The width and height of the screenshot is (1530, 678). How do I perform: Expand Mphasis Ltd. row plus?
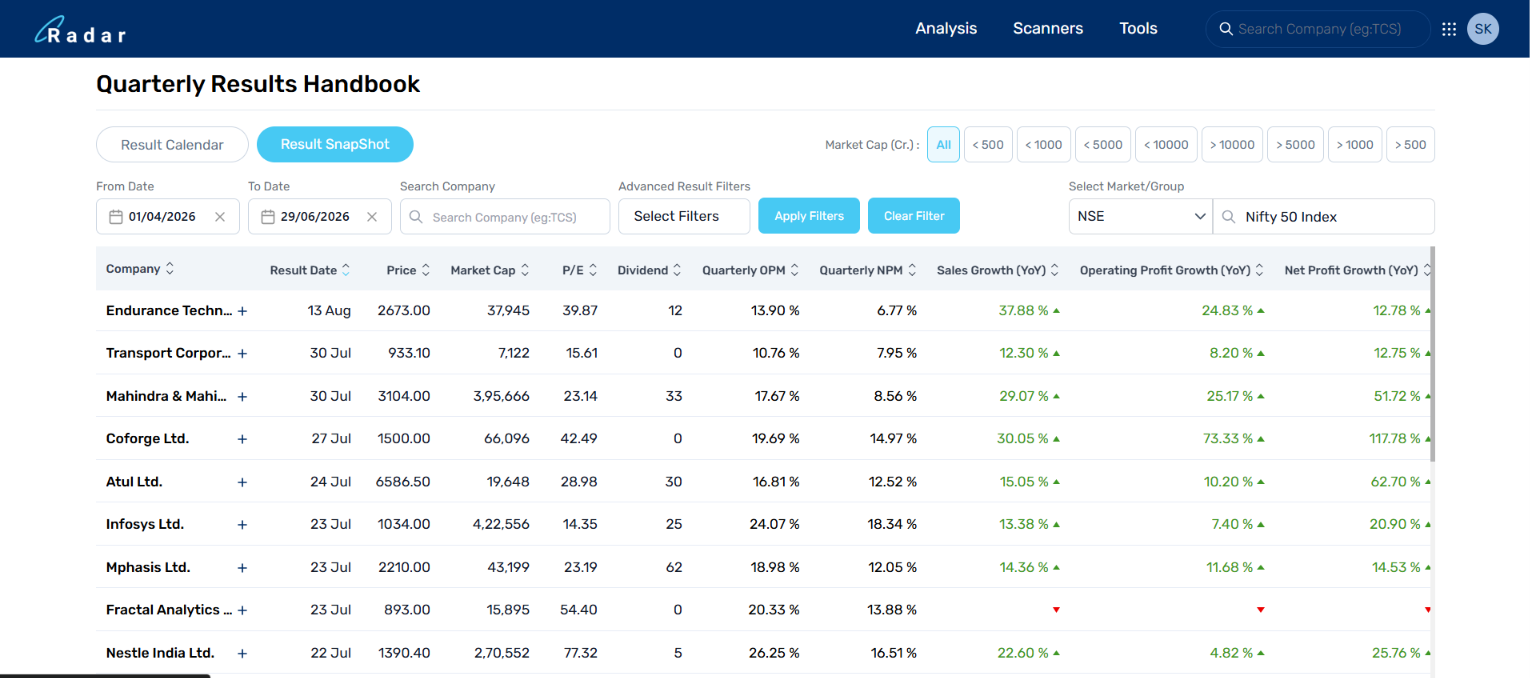click(242, 568)
